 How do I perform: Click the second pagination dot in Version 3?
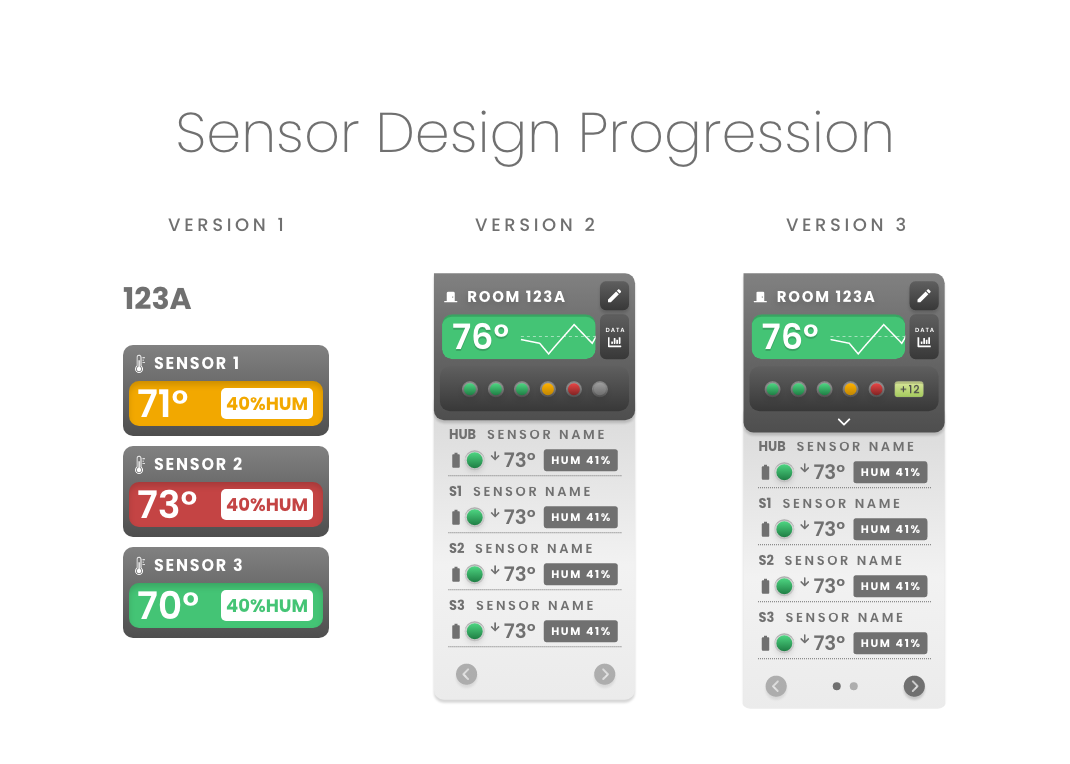click(x=854, y=686)
